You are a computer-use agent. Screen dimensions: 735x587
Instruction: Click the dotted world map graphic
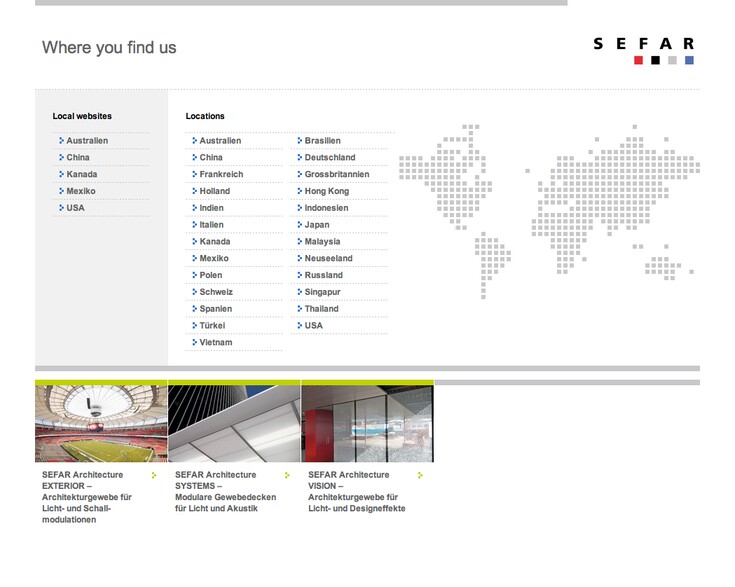[549, 211]
